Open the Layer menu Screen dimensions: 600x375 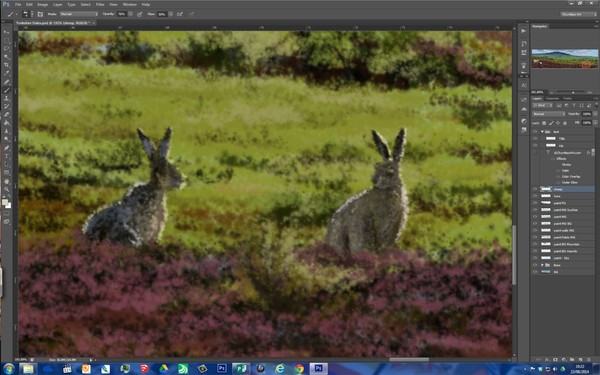coord(57,5)
